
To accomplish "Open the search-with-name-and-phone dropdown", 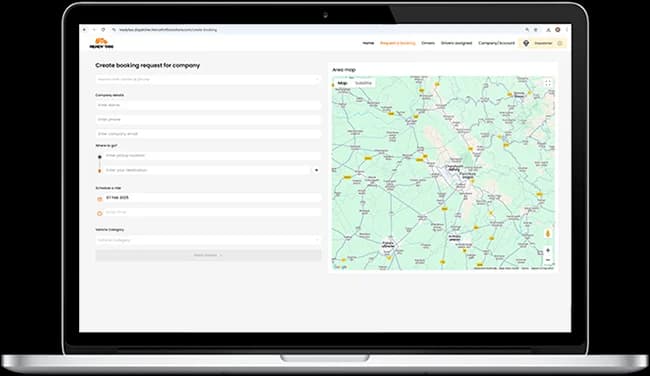I will click(x=208, y=79).
